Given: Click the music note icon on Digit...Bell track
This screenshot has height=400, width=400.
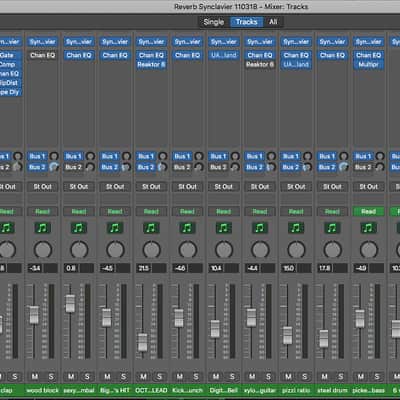Looking at the screenshot, I should [223, 228].
